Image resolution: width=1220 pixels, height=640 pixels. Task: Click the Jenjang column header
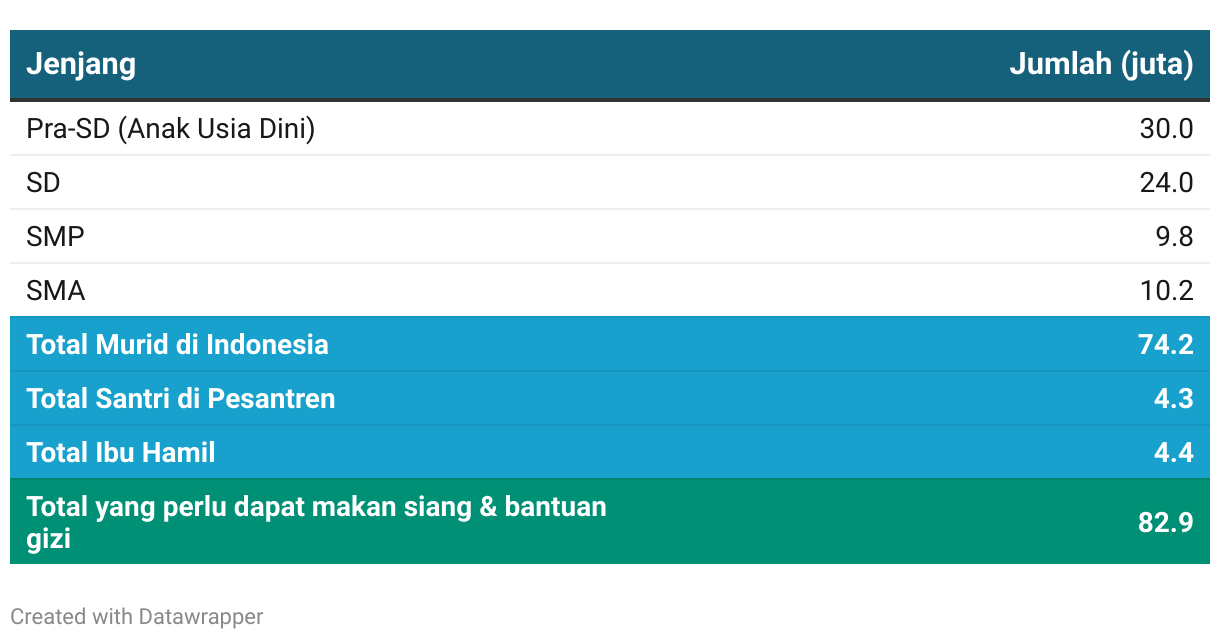click(x=81, y=65)
